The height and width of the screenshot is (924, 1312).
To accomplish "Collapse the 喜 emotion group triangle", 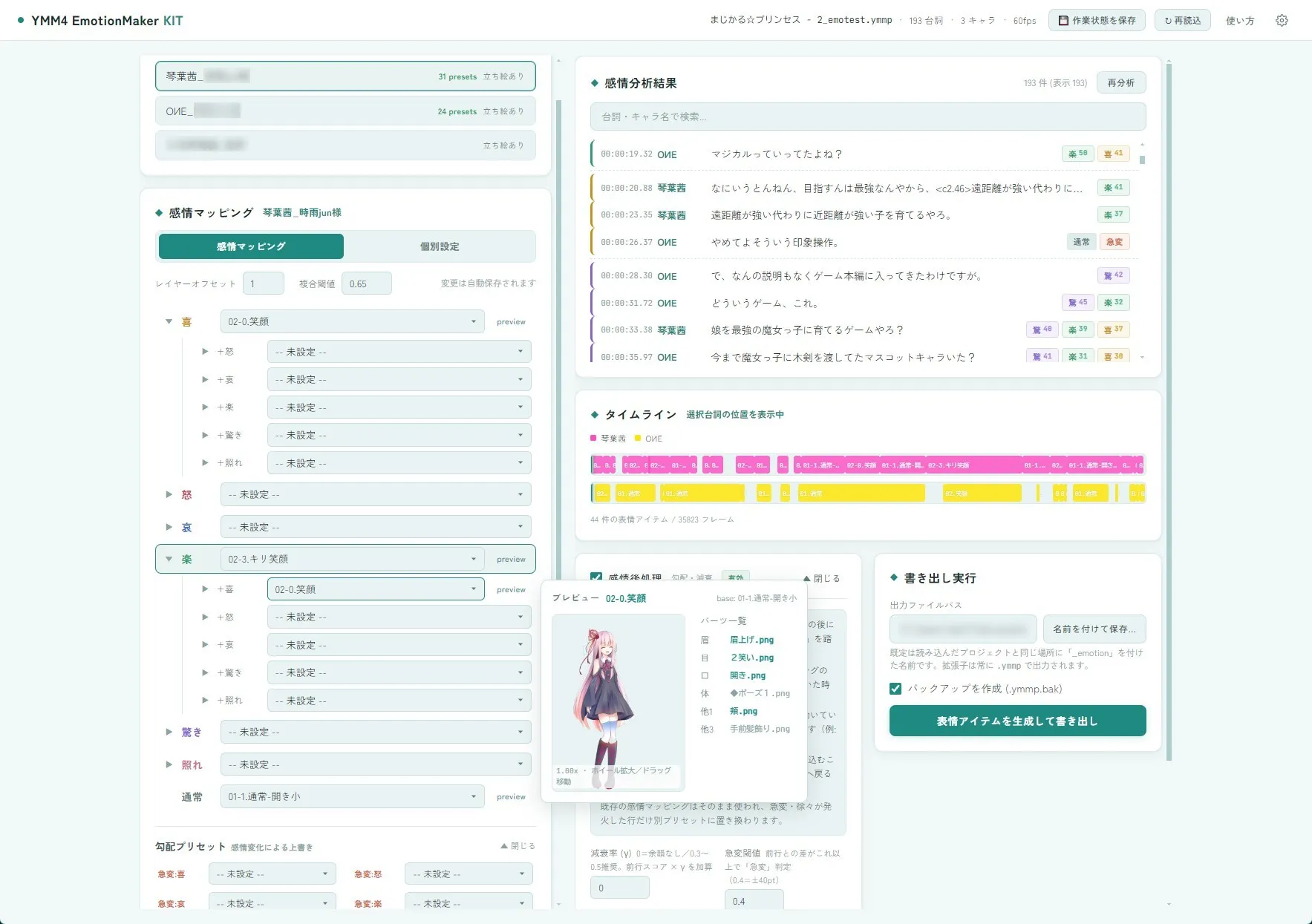I will click(169, 322).
